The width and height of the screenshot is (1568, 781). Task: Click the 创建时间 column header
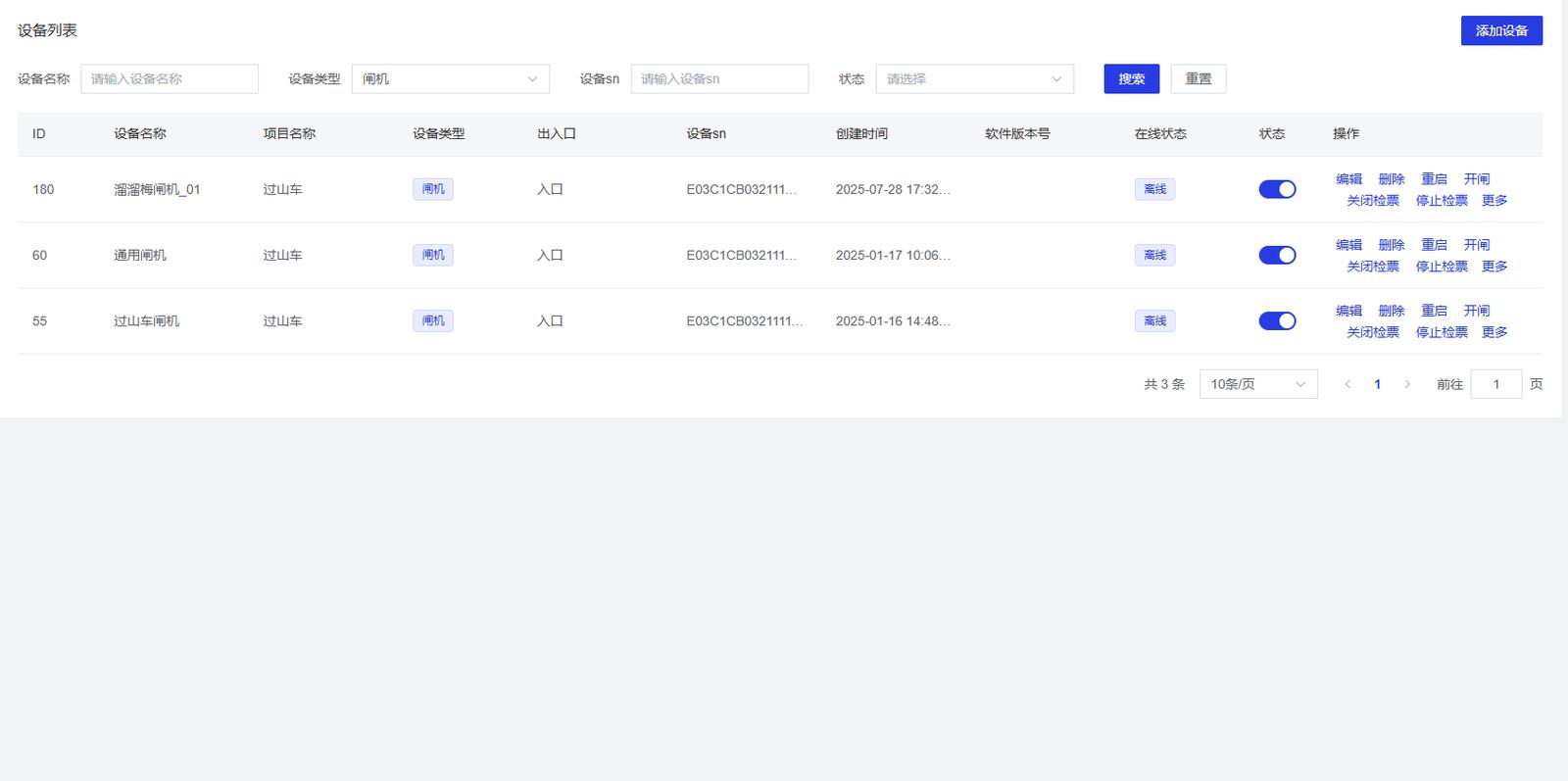coord(861,133)
